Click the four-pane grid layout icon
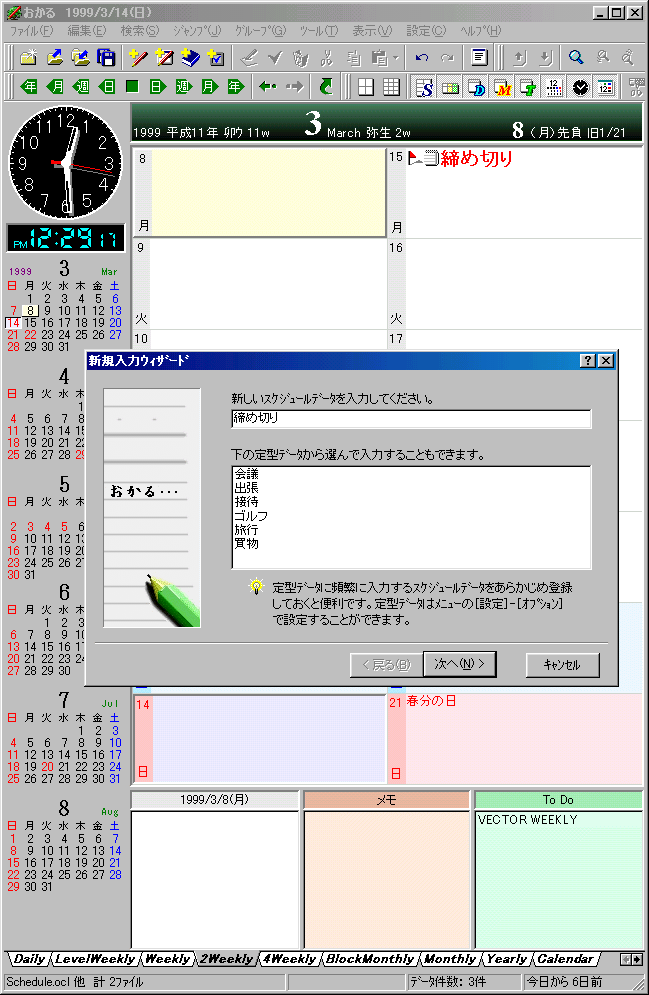This screenshot has width=649, height=995. tap(366, 87)
